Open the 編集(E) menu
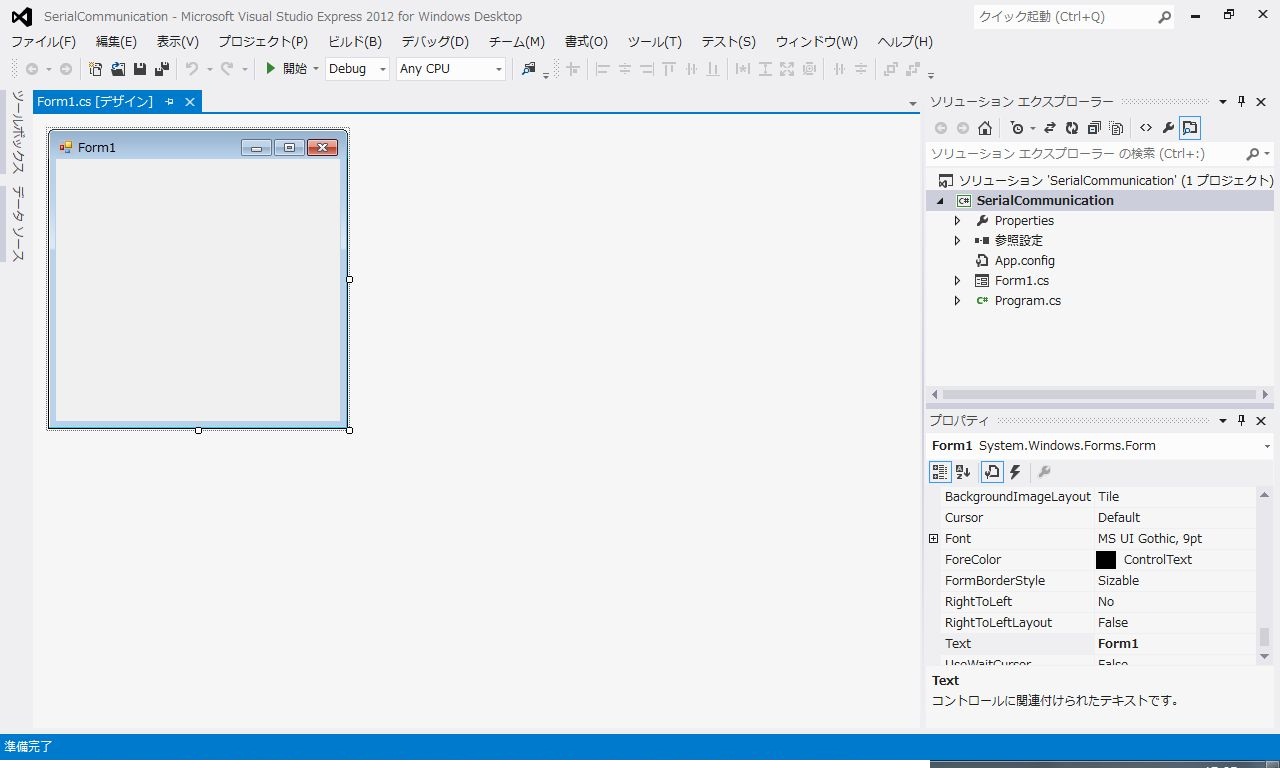 116,42
